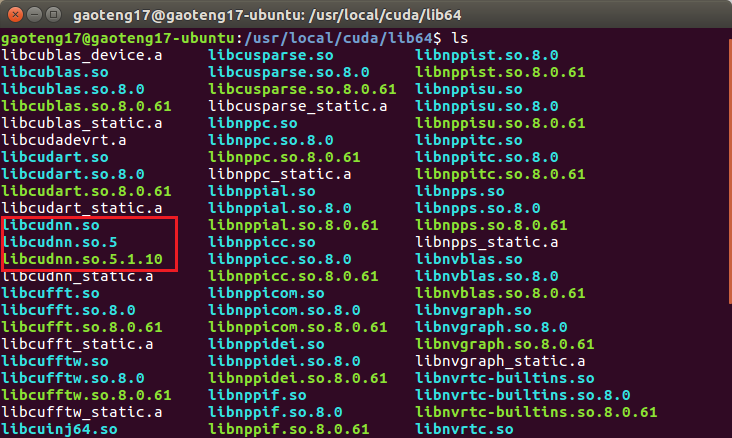Select libcublas_device.a in the listing
Image resolution: width=732 pixels, height=438 pixels.
coord(81,55)
